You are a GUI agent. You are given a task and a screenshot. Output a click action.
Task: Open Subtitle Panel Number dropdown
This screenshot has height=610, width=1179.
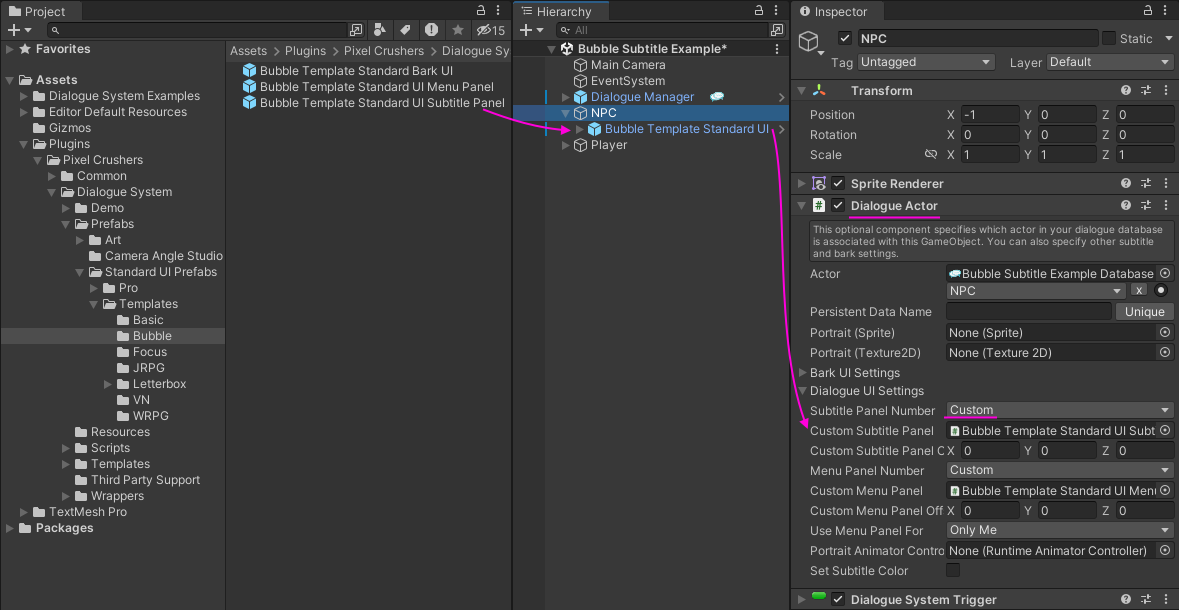pos(1059,410)
